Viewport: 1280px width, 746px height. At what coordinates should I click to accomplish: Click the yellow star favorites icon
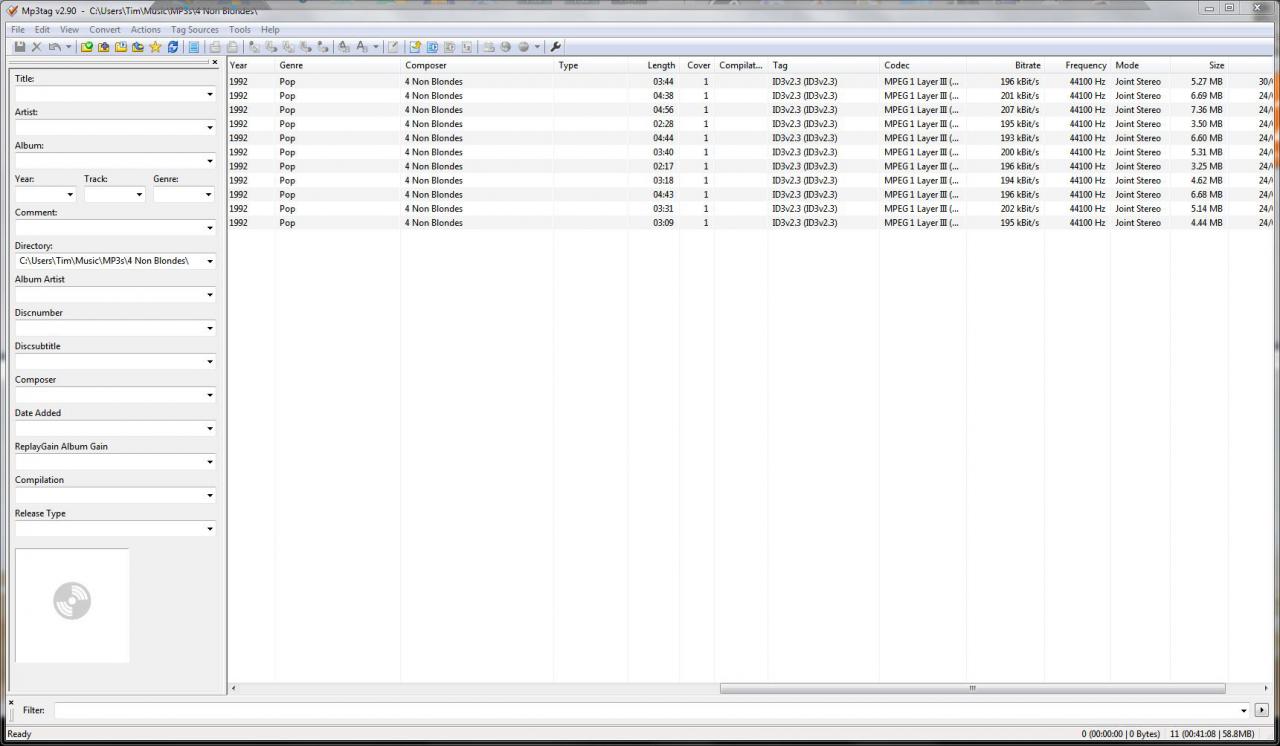[x=155, y=47]
